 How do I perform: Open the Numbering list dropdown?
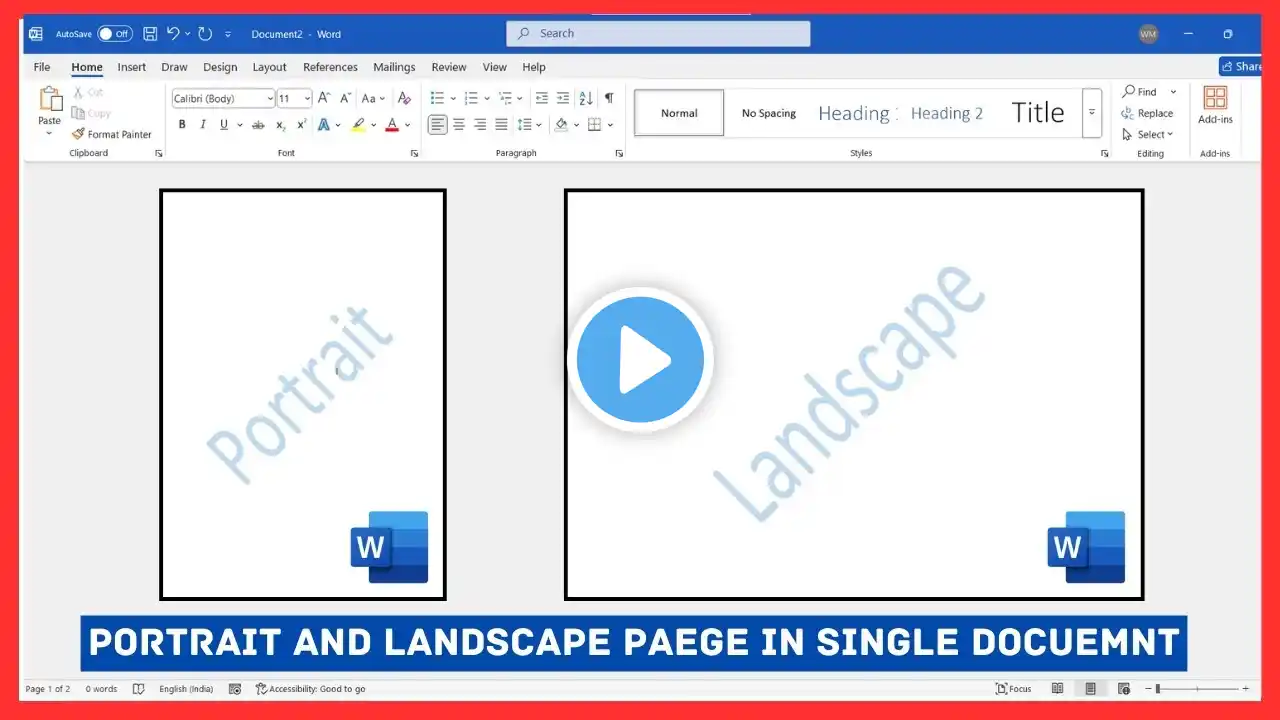(487, 98)
